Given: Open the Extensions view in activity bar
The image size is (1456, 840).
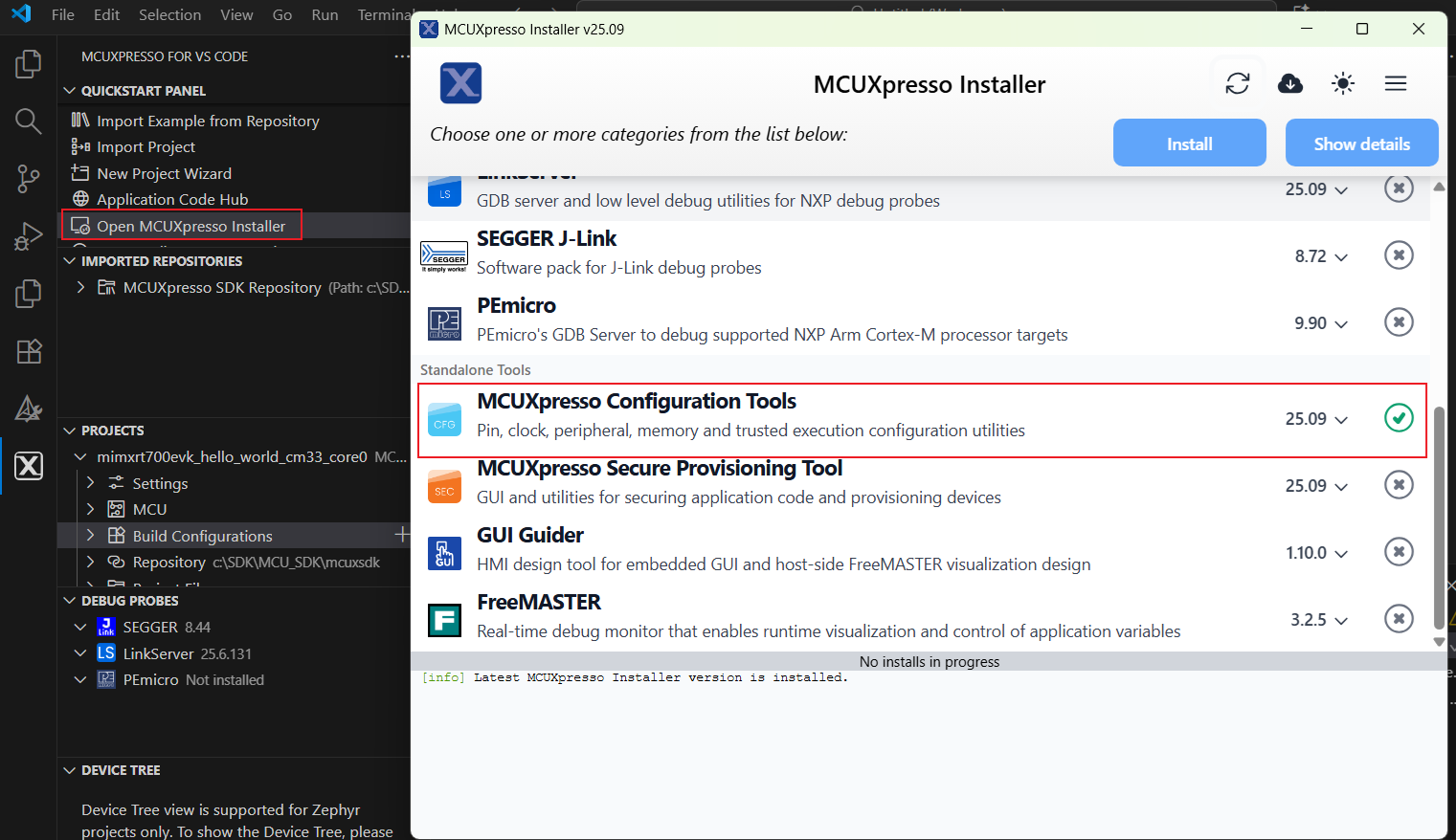Looking at the screenshot, I should pos(29,352).
